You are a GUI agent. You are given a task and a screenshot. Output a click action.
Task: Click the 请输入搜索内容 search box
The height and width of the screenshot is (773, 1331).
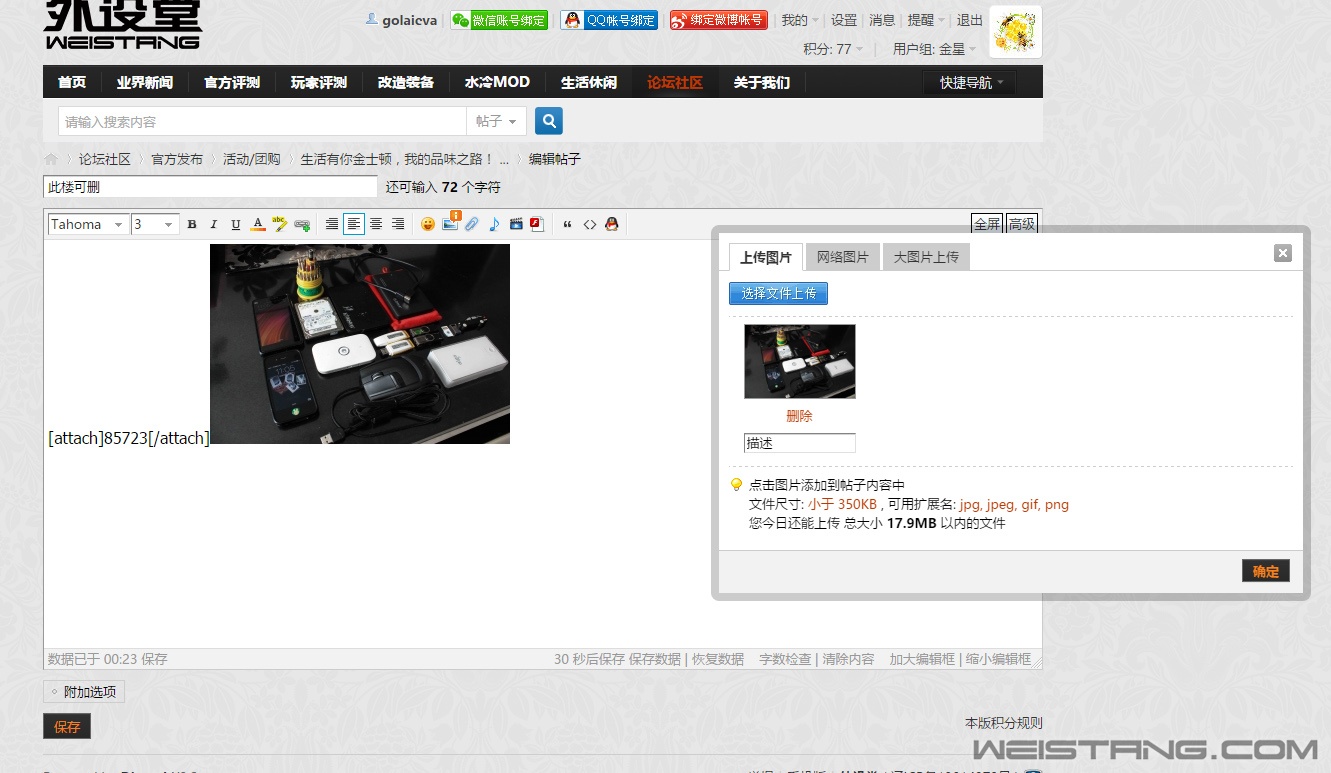pyautogui.click(x=262, y=121)
